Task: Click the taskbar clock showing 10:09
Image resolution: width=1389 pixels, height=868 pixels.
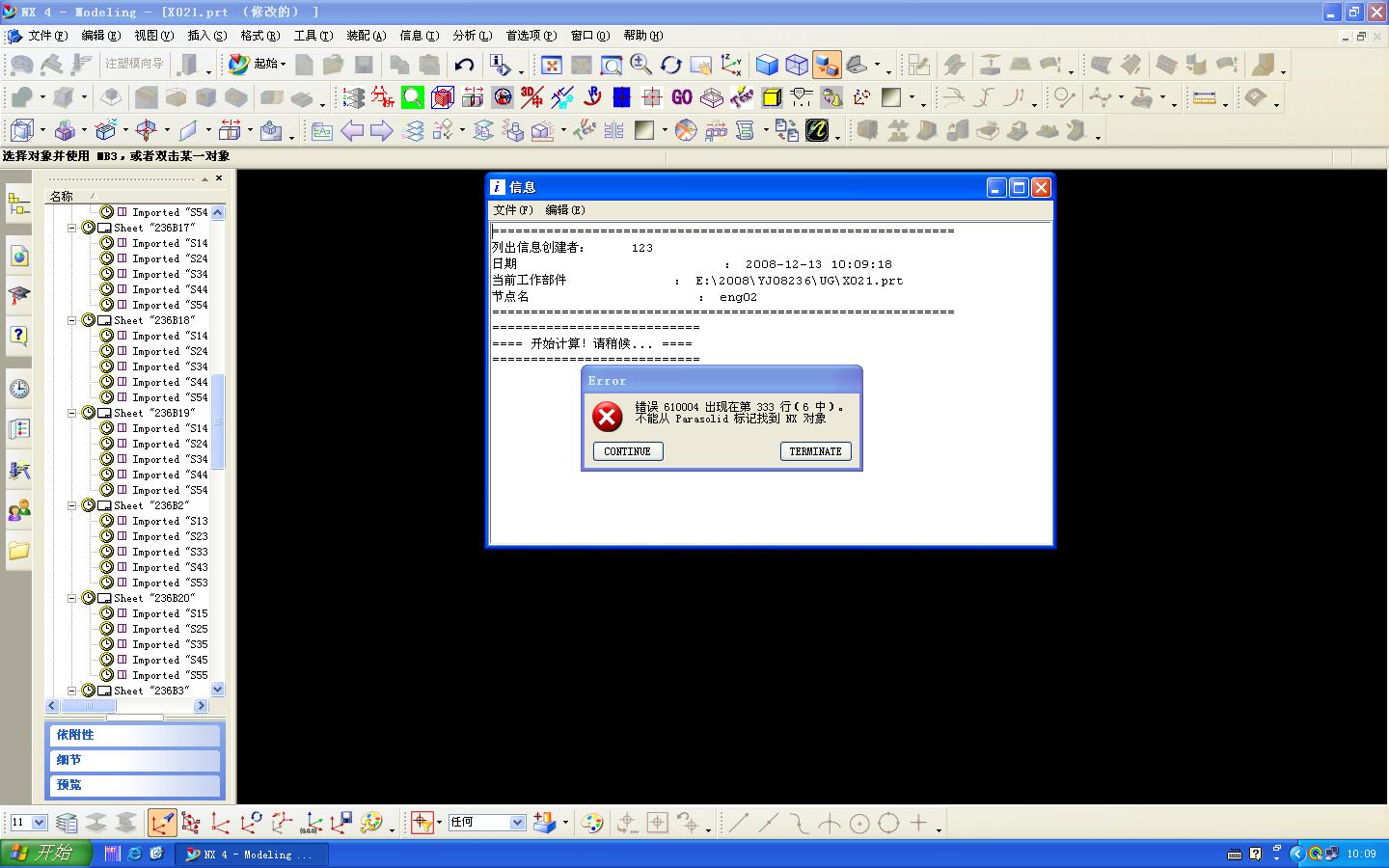Action: click(1362, 854)
